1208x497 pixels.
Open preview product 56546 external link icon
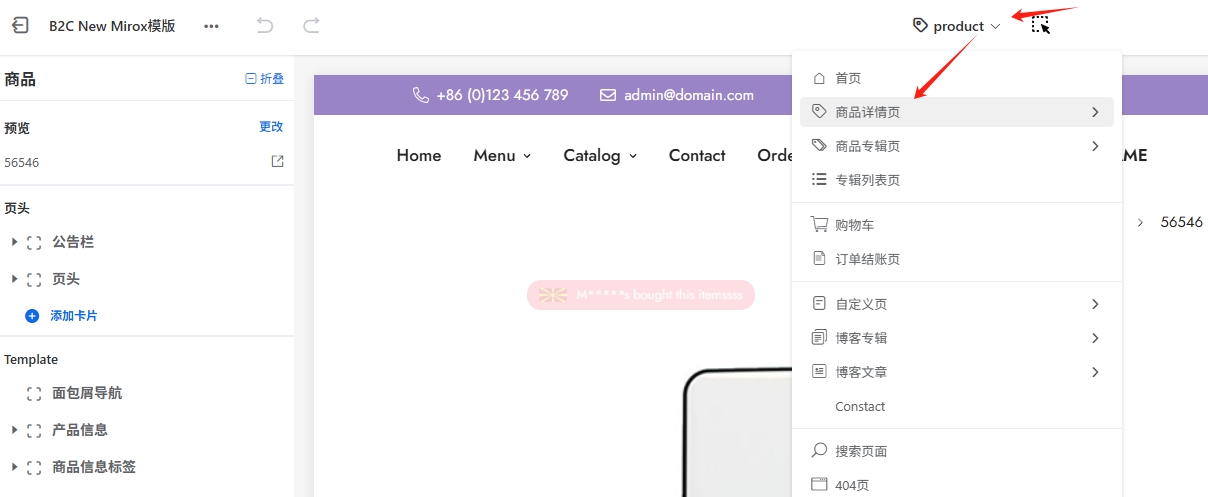[277, 161]
